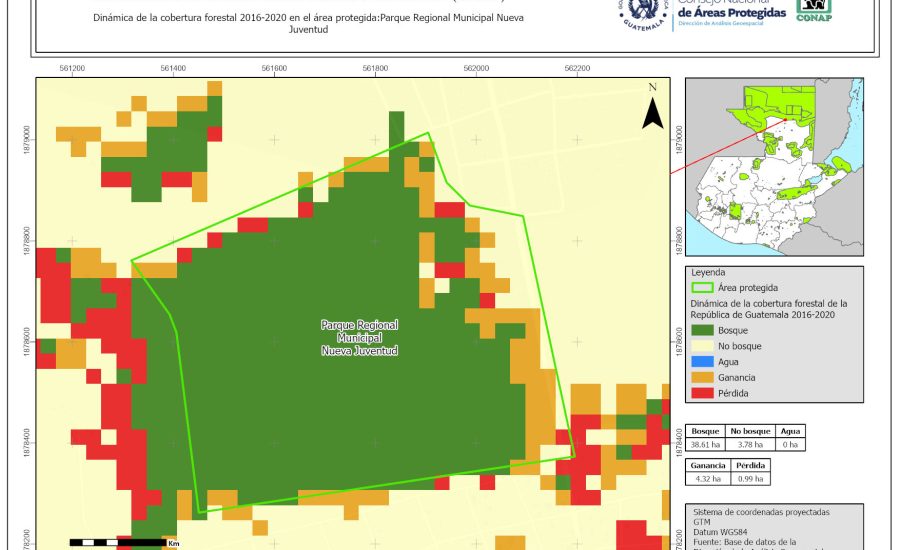Select the orange Ganancia legend swatch
This screenshot has width=900, height=550.
click(703, 378)
